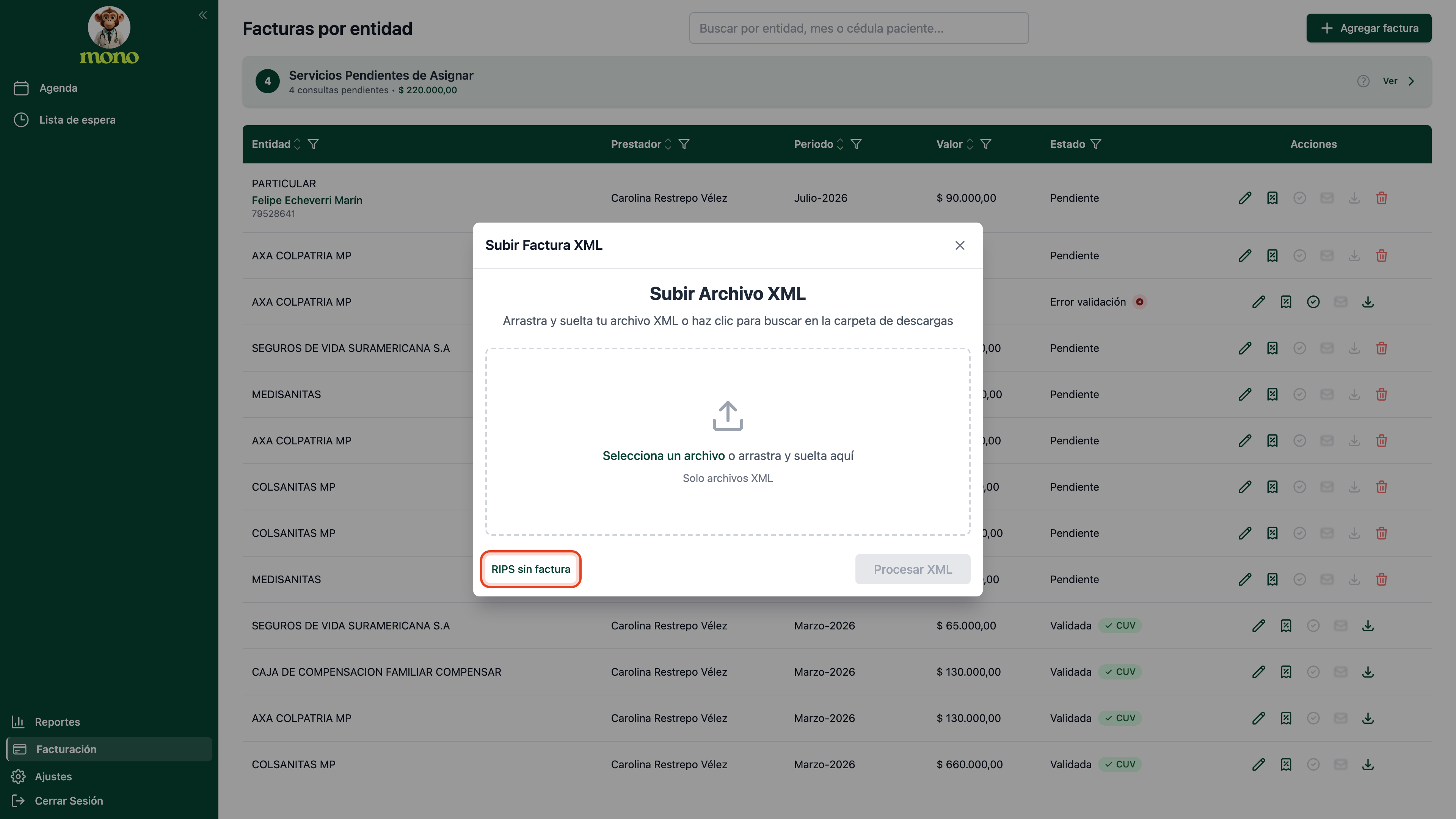Sort table by Periodo column arrows

840,144
